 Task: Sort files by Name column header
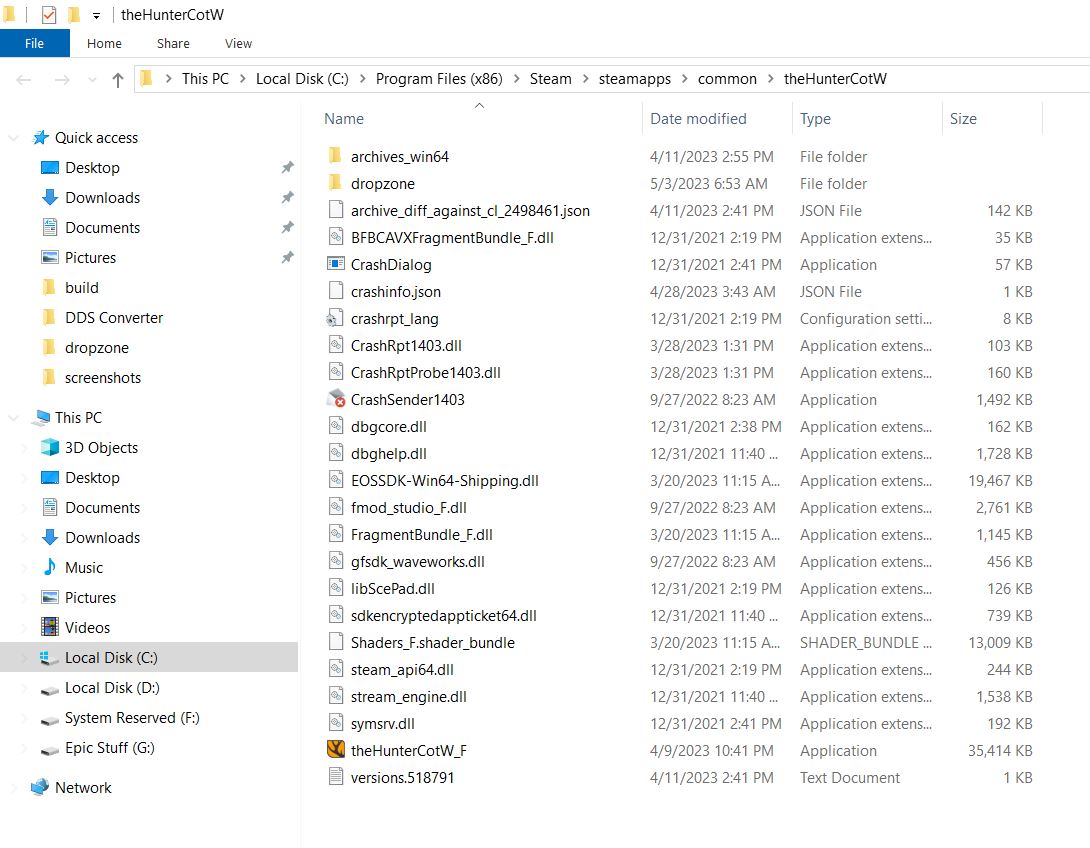coord(480,118)
